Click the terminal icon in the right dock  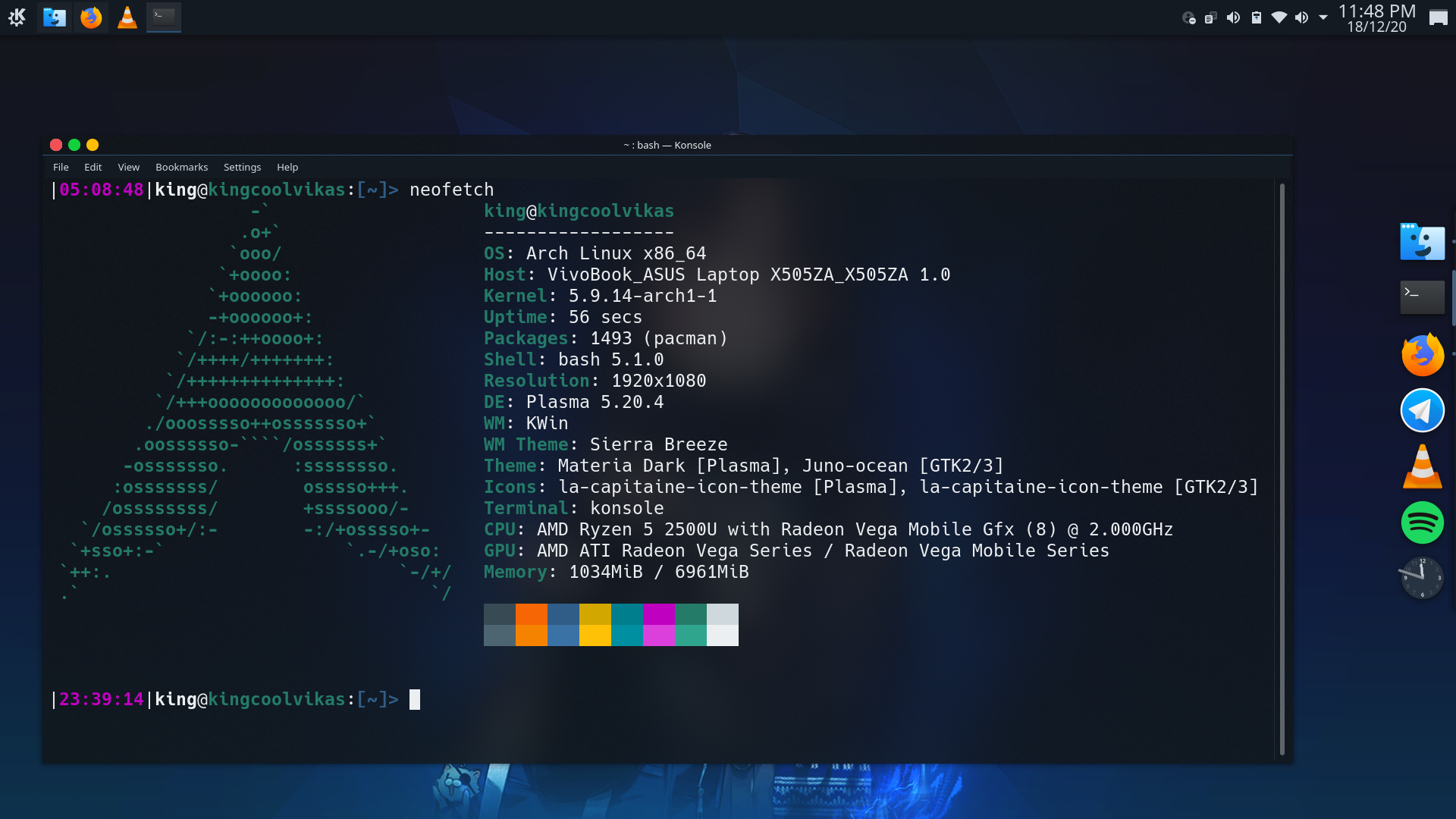1422,297
